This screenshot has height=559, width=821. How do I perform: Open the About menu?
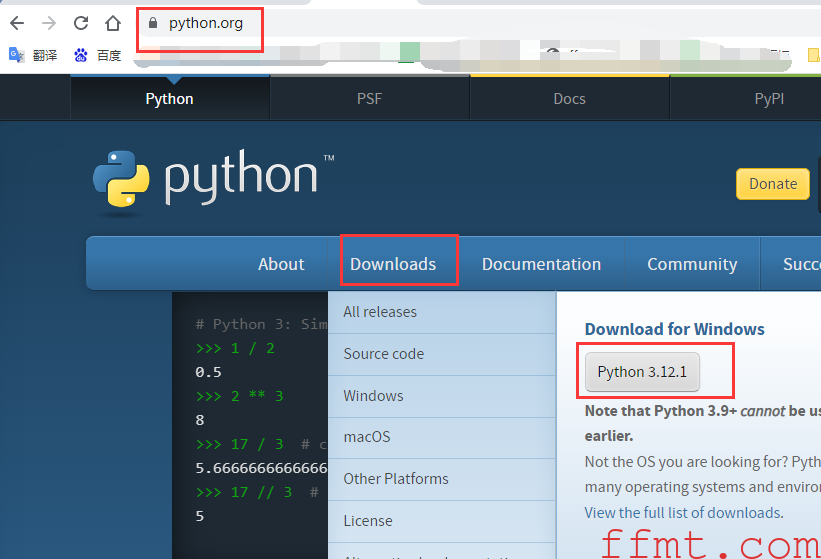(x=281, y=264)
